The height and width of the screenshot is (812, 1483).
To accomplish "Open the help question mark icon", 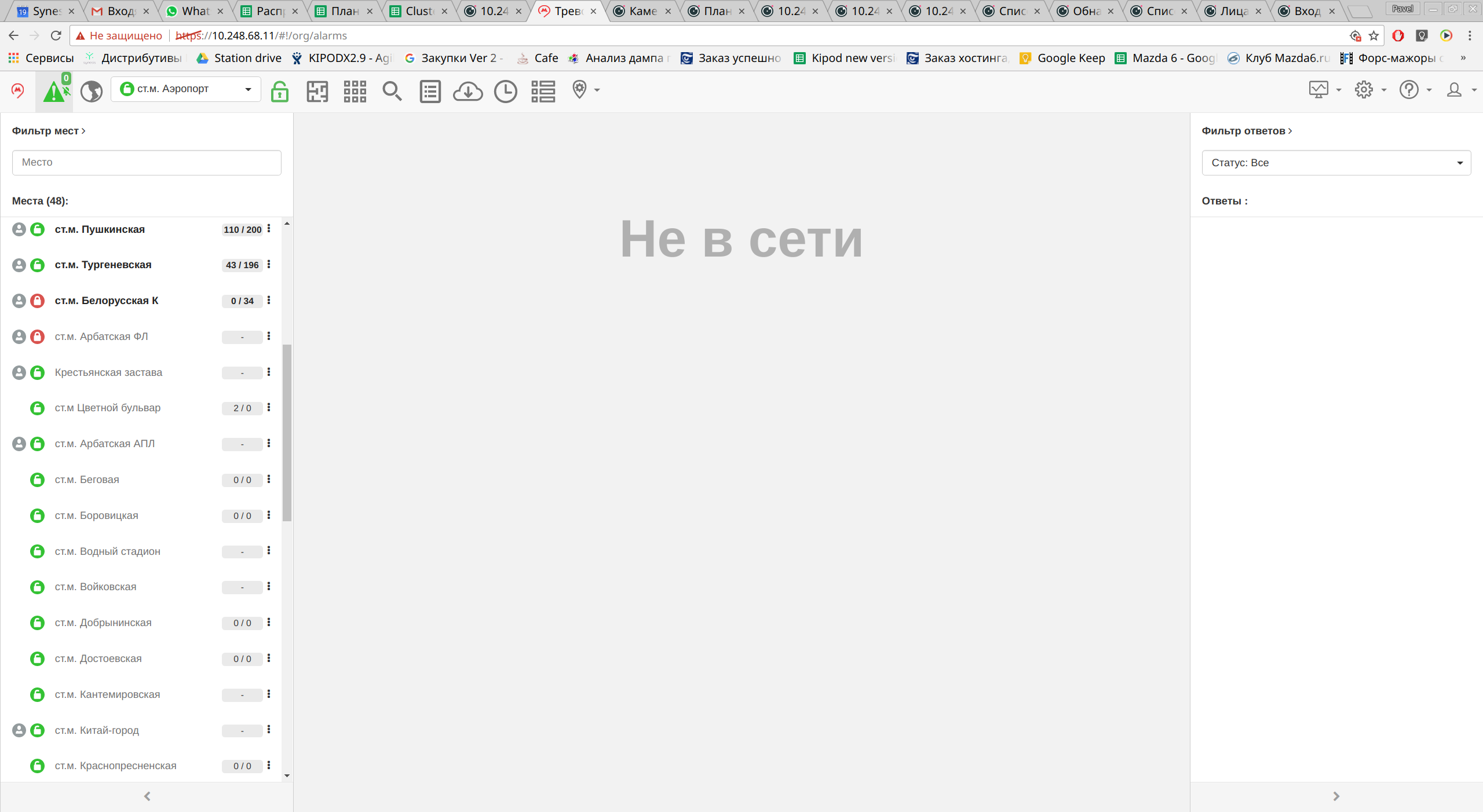I will click(1409, 90).
